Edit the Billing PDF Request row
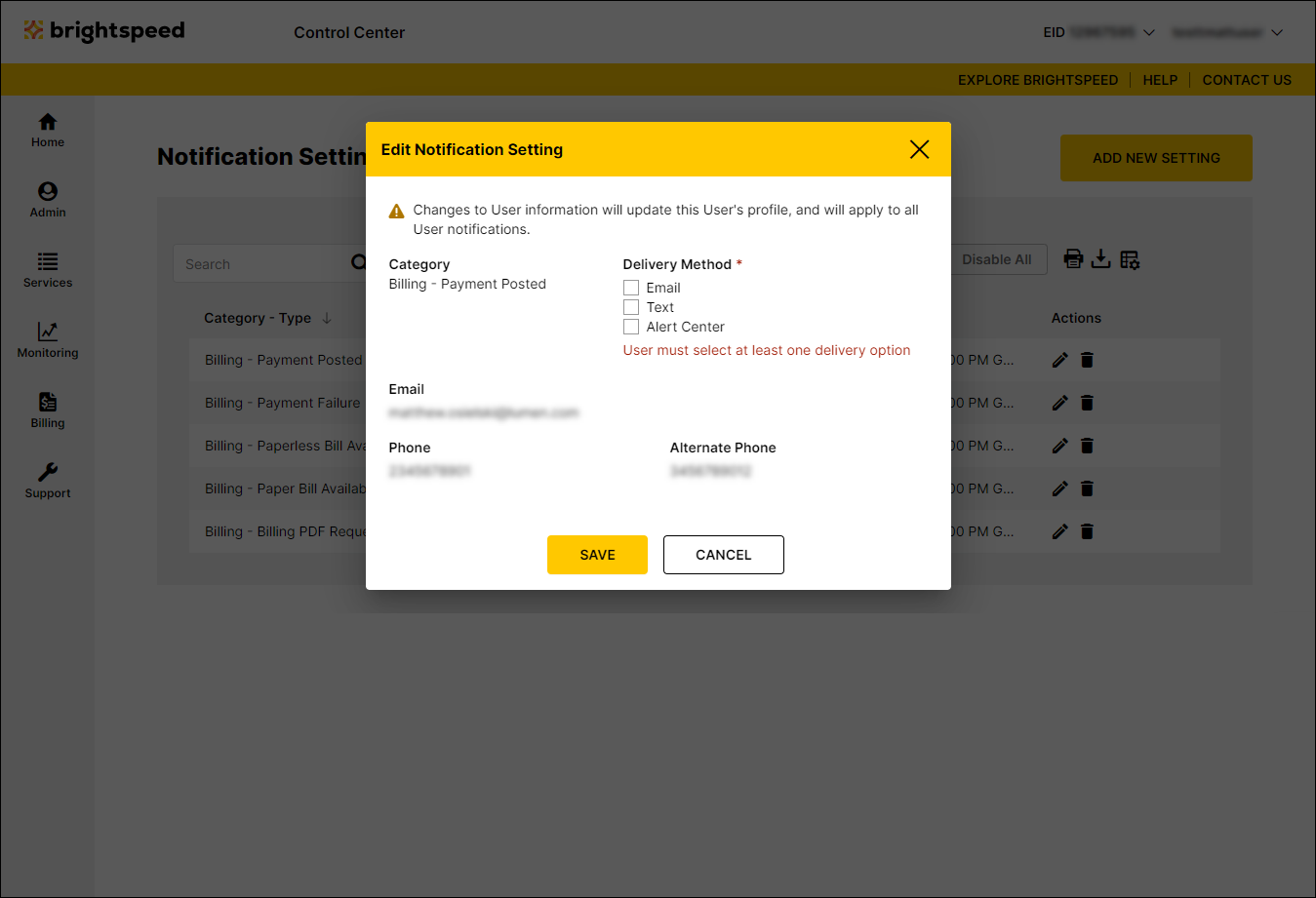 click(x=1060, y=531)
